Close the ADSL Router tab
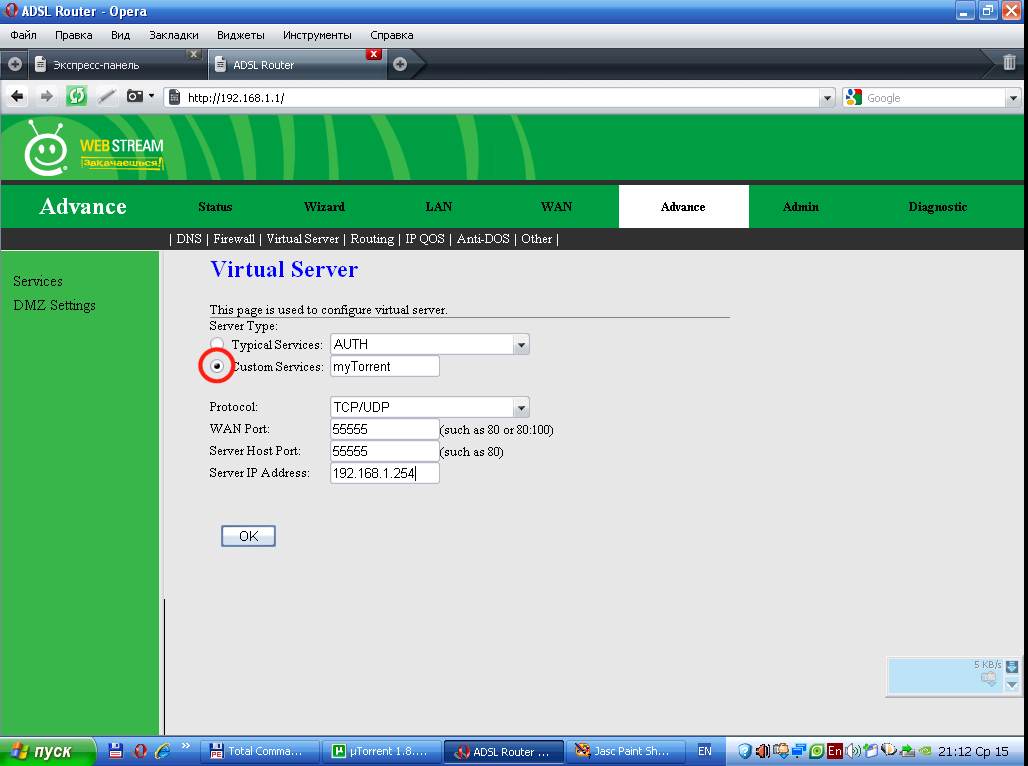Viewport: 1028px width, 766px height. point(374,54)
